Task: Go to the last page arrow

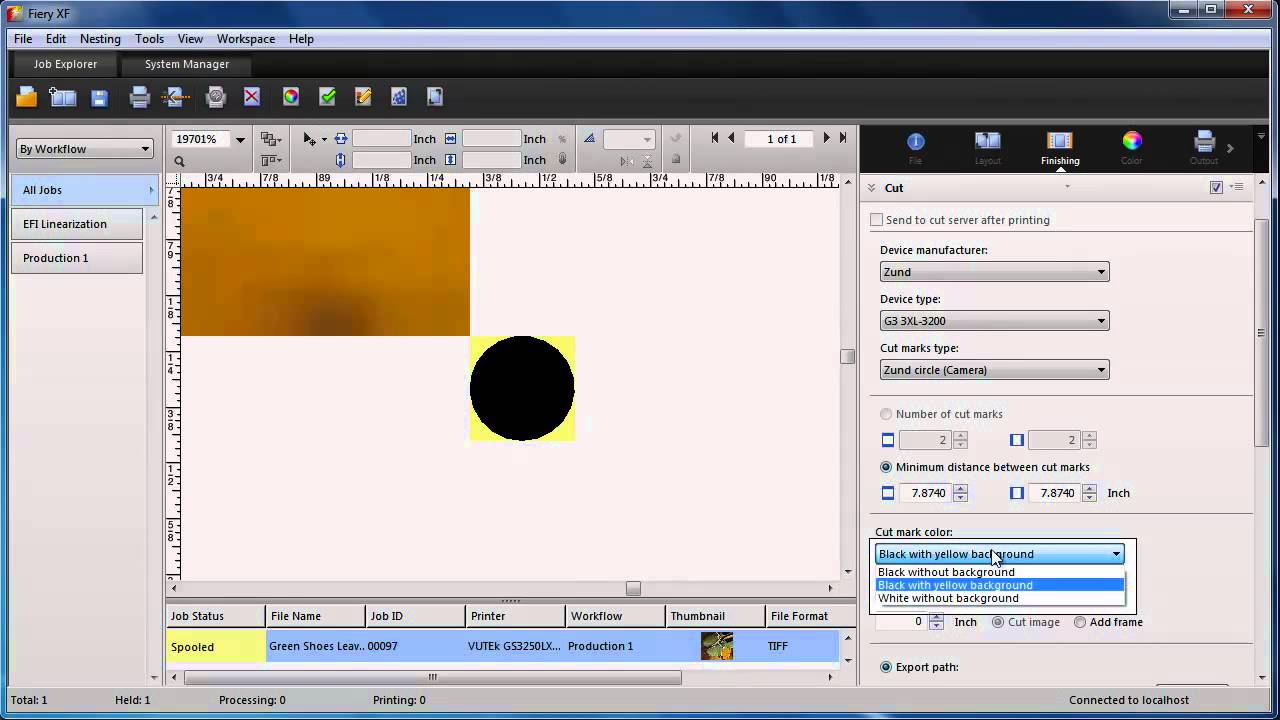Action: 843,139
